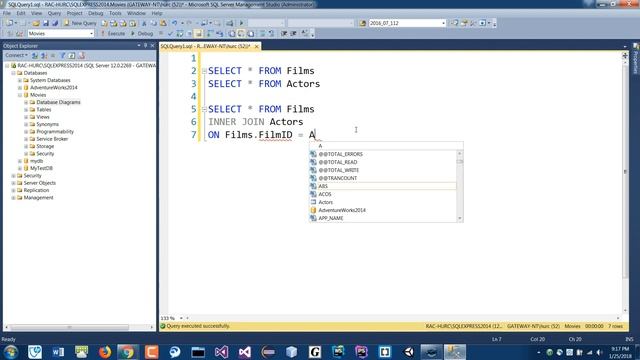Select the MyTestDB database
Viewport: 640px width, 360px height.
[41, 169]
